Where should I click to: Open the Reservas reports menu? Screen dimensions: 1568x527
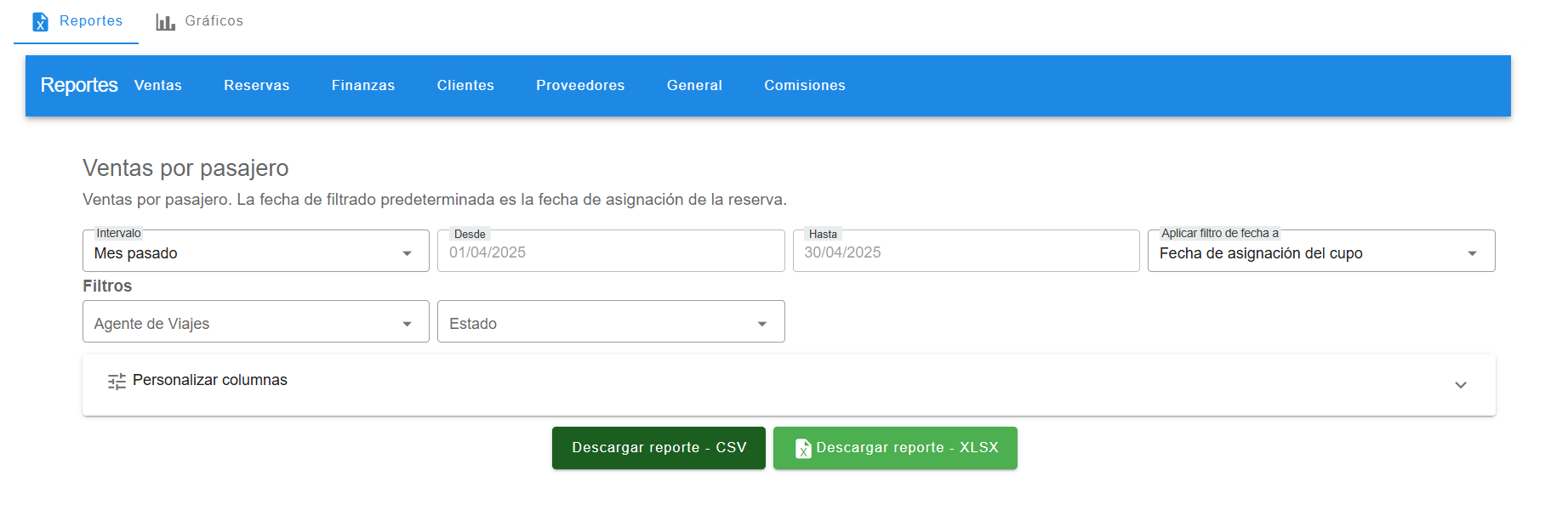pos(256,86)
